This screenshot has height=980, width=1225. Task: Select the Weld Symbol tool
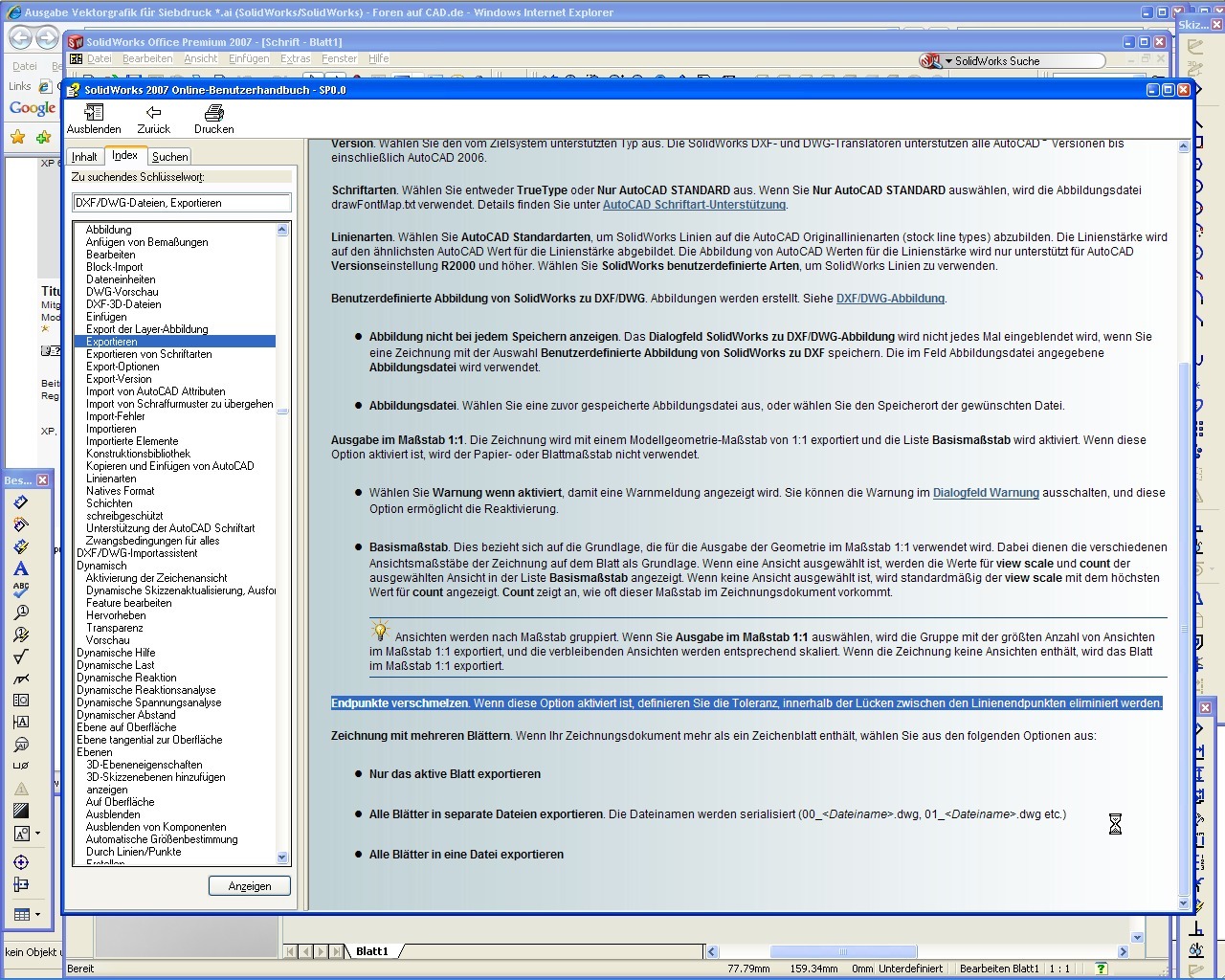(x=21, y=679)
